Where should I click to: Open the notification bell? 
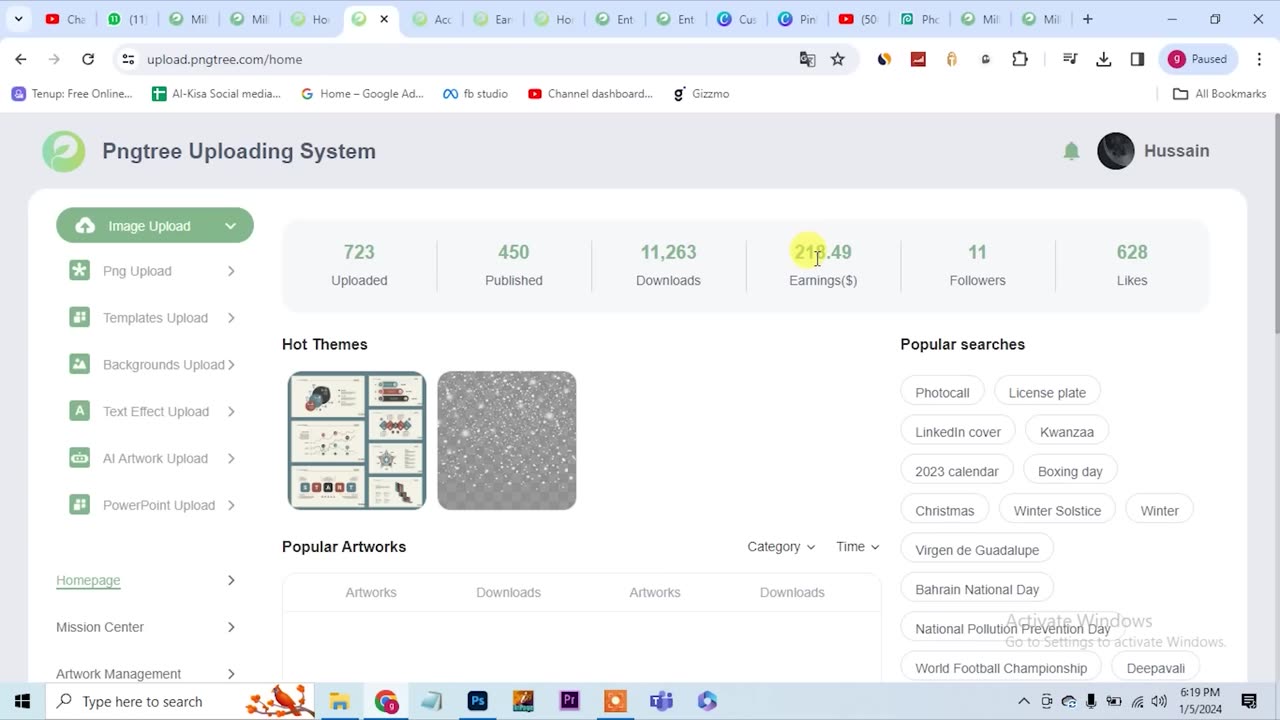coord(1071,151)
